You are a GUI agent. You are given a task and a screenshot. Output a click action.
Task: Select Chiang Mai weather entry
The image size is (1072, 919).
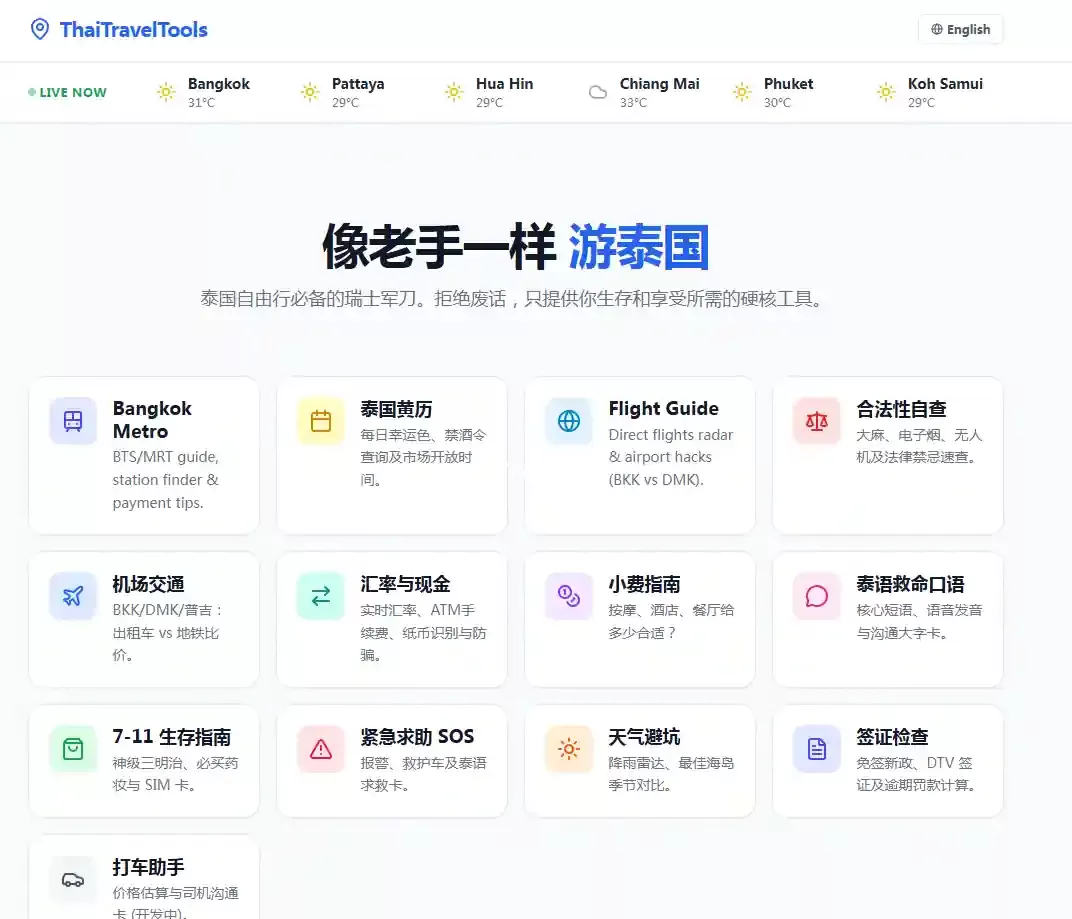coord(644,92)
